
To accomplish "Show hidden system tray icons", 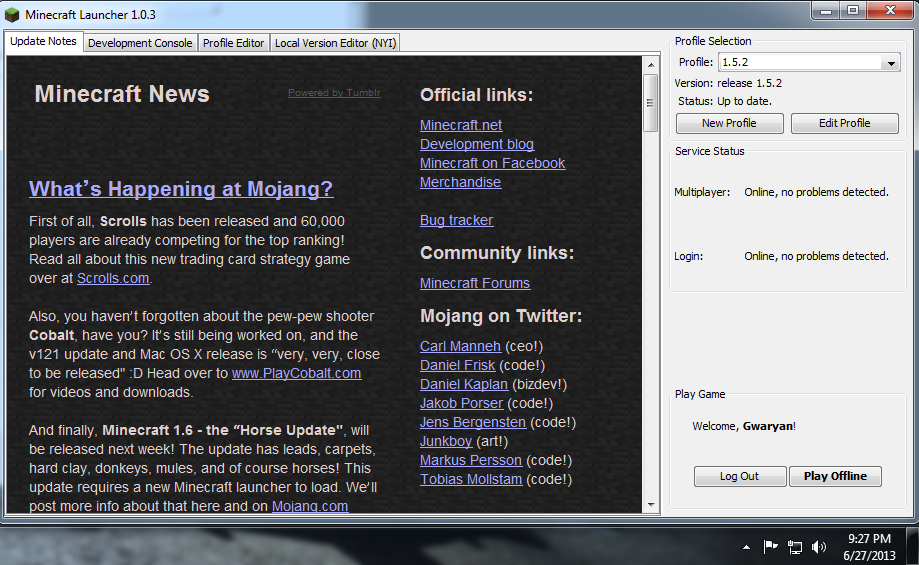I will (x=746, y=547).
